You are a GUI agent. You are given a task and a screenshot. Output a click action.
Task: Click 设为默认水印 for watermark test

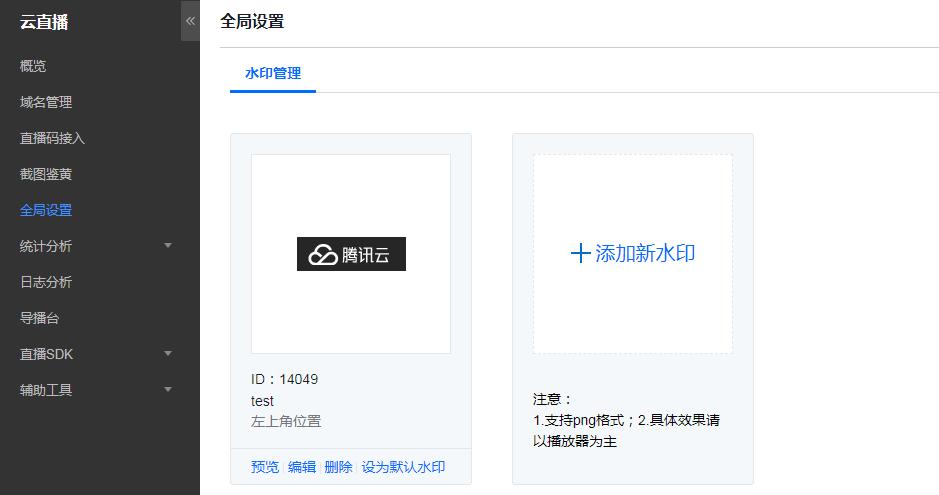(403, 467)
